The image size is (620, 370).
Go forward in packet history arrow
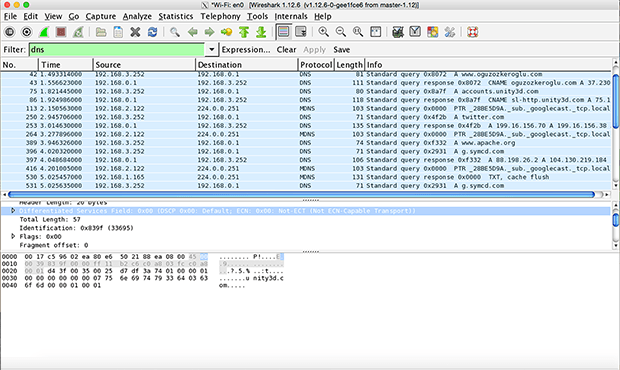click(209, 32)
